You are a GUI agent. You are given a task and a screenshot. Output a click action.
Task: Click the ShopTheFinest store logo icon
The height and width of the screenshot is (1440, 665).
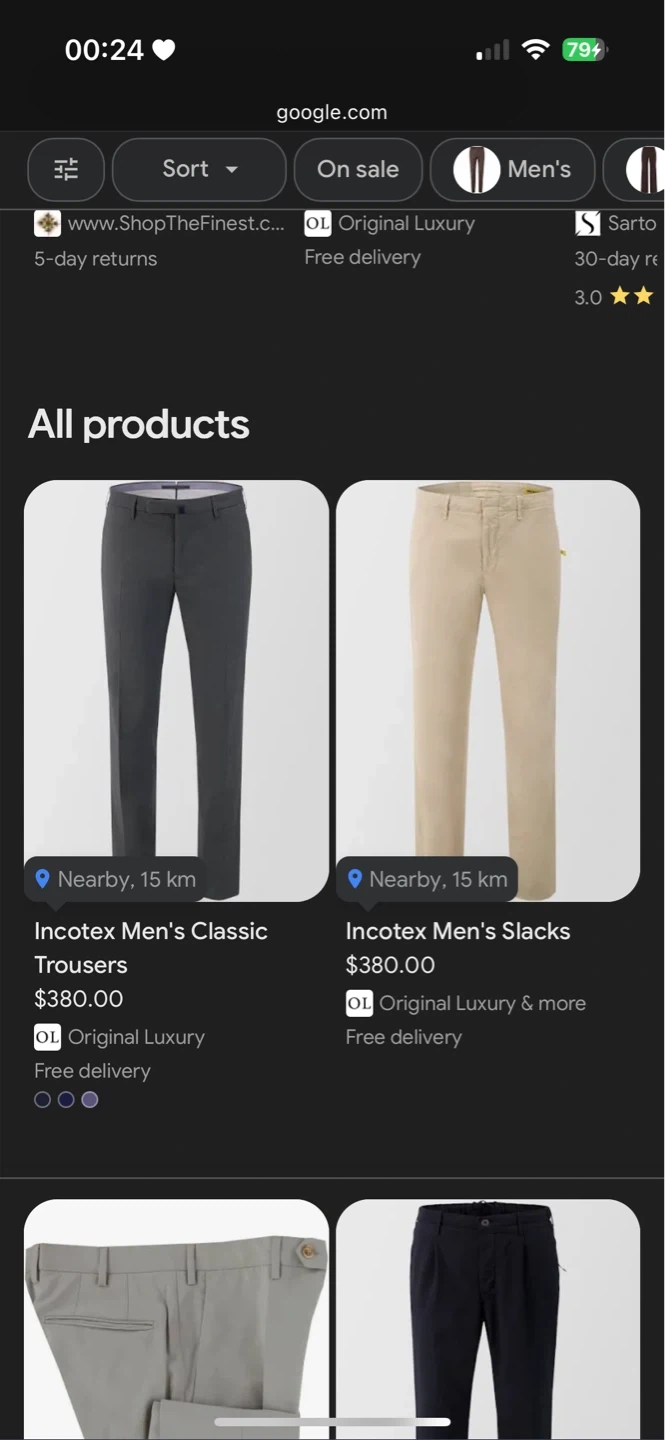(47, 224)
